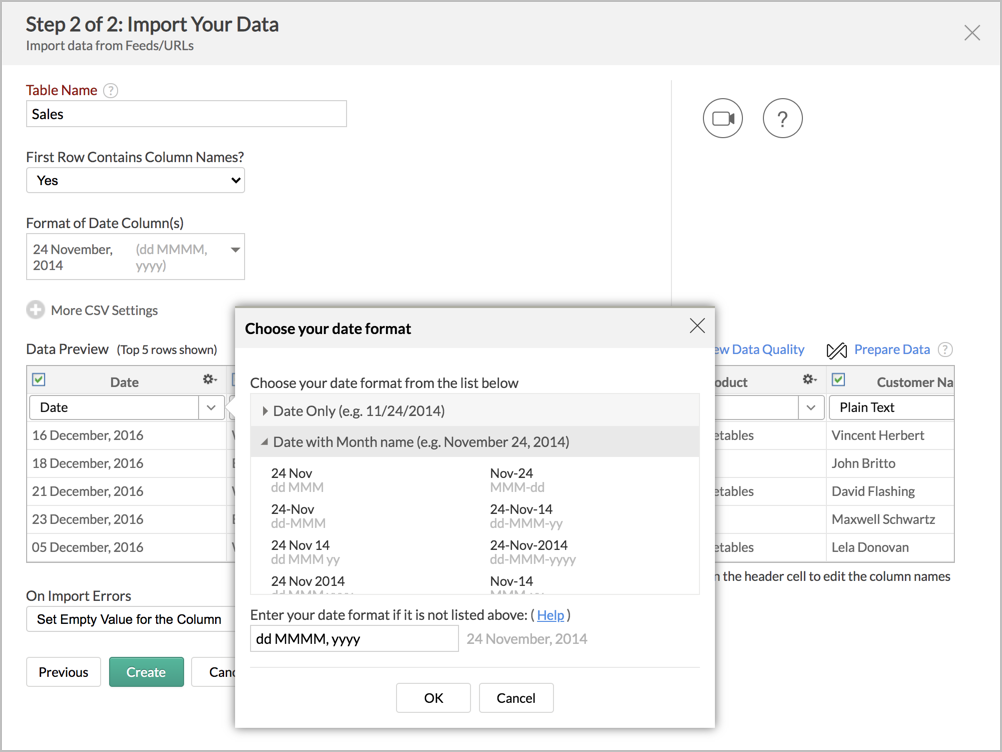
Task: Click the Previous button
Action: tap(63, 672)
